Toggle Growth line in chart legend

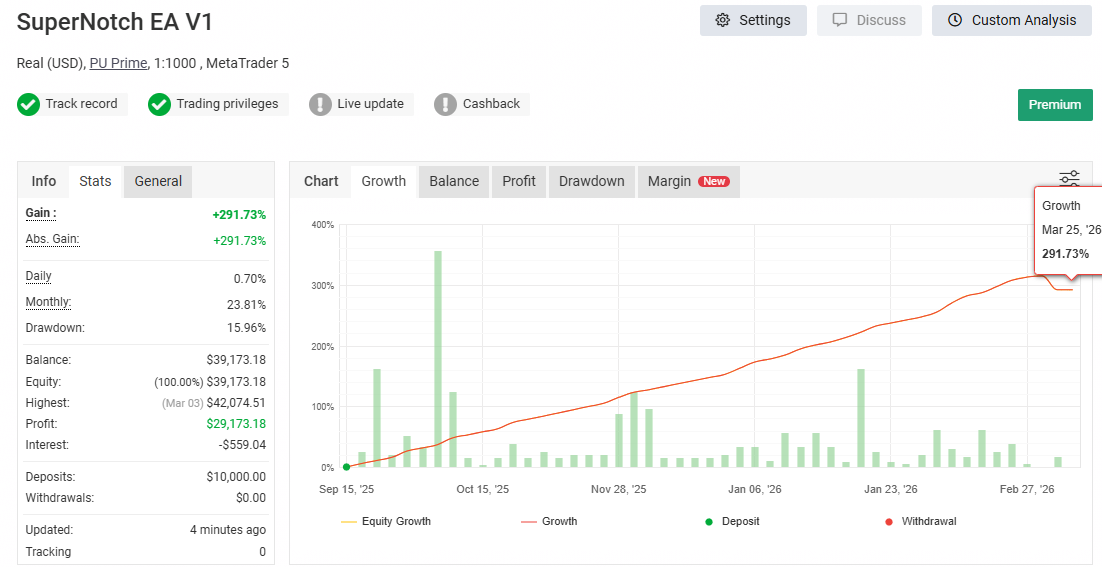[x=549, y=521]
